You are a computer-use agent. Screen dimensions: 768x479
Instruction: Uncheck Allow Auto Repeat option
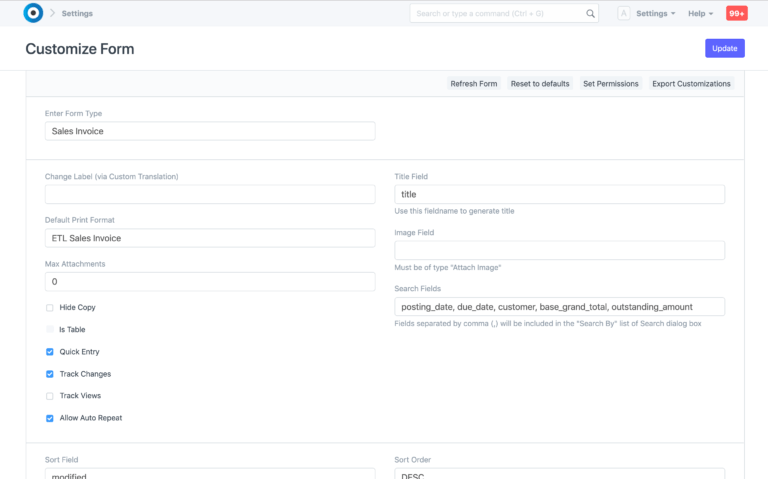click(50, 418)
